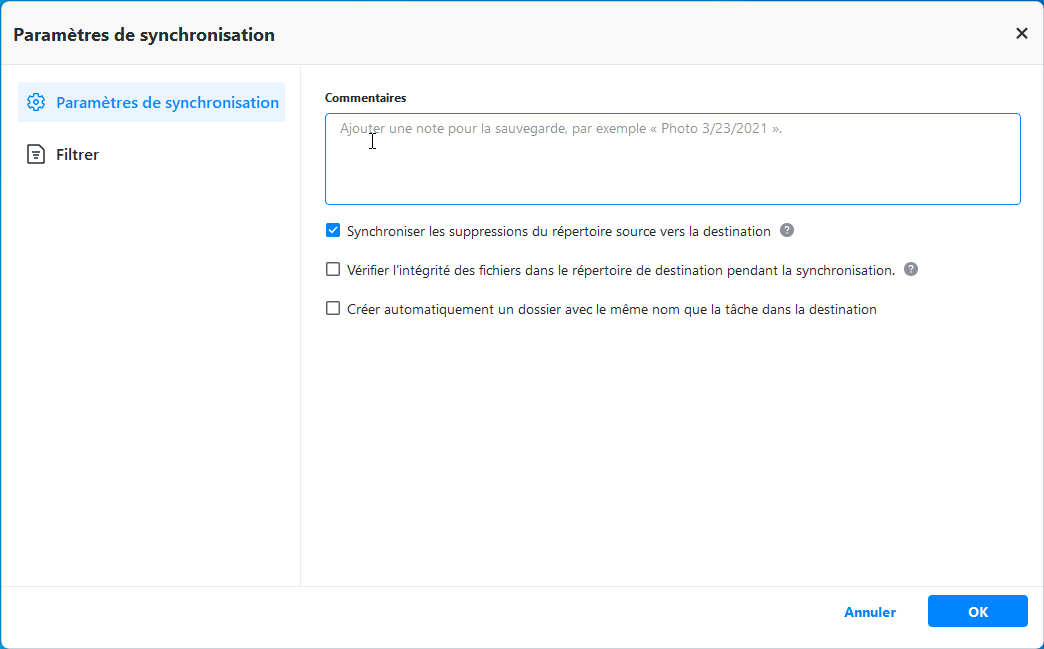The image size is (1044, 649).
Task: Focus the Commentaires note text box
Action: click(672, 159)
